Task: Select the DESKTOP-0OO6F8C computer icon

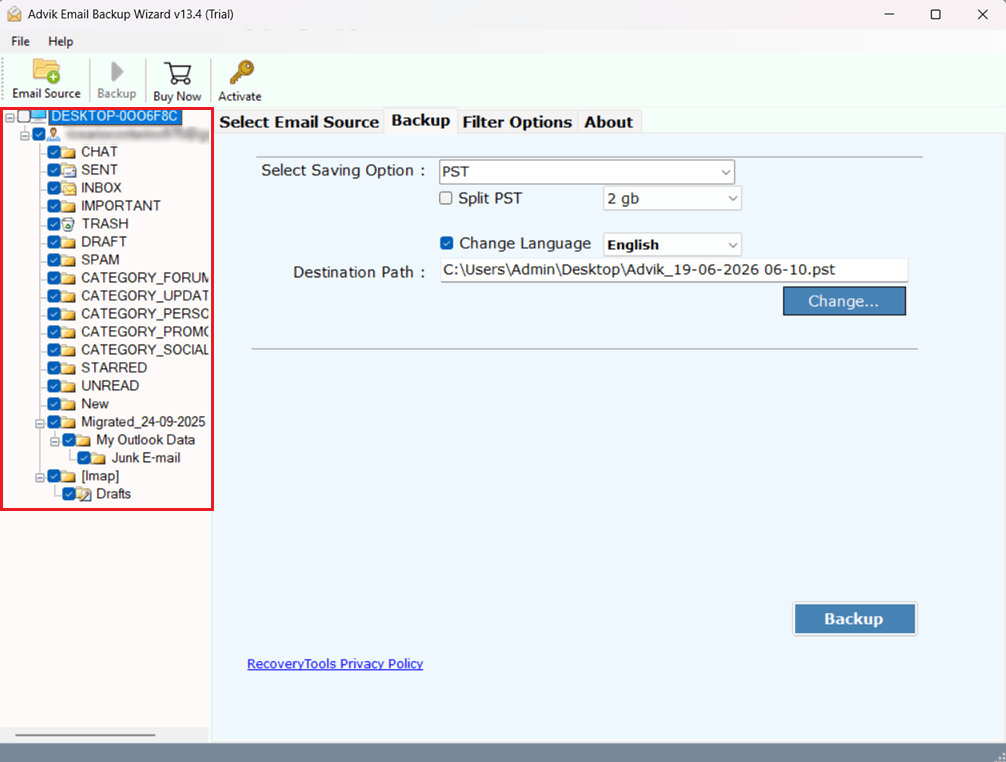Action: 38,115
